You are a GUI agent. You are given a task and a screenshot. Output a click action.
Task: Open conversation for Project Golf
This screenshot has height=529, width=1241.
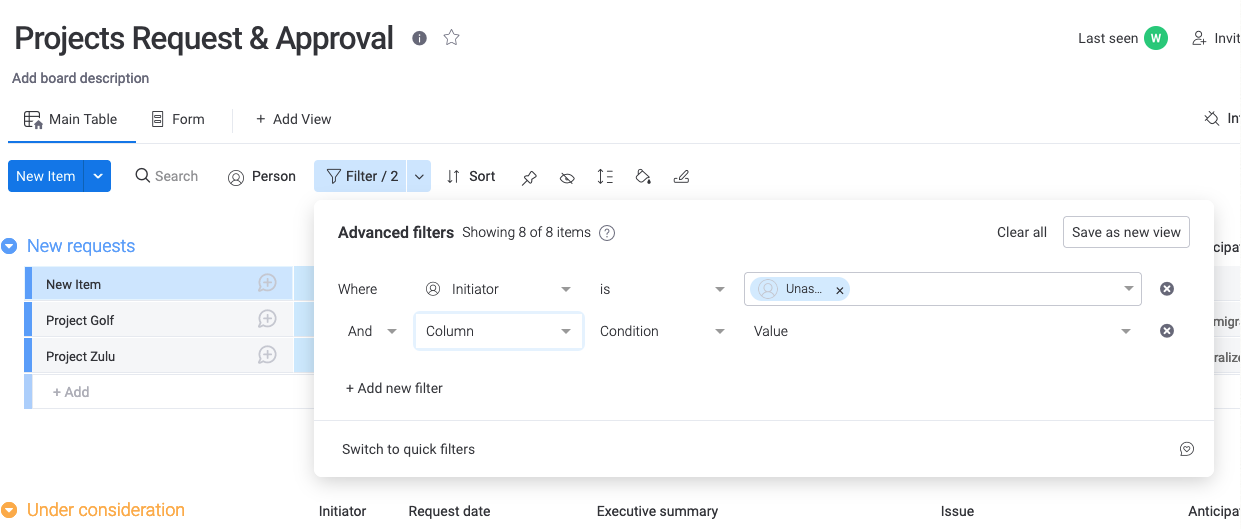click(267, 320)
